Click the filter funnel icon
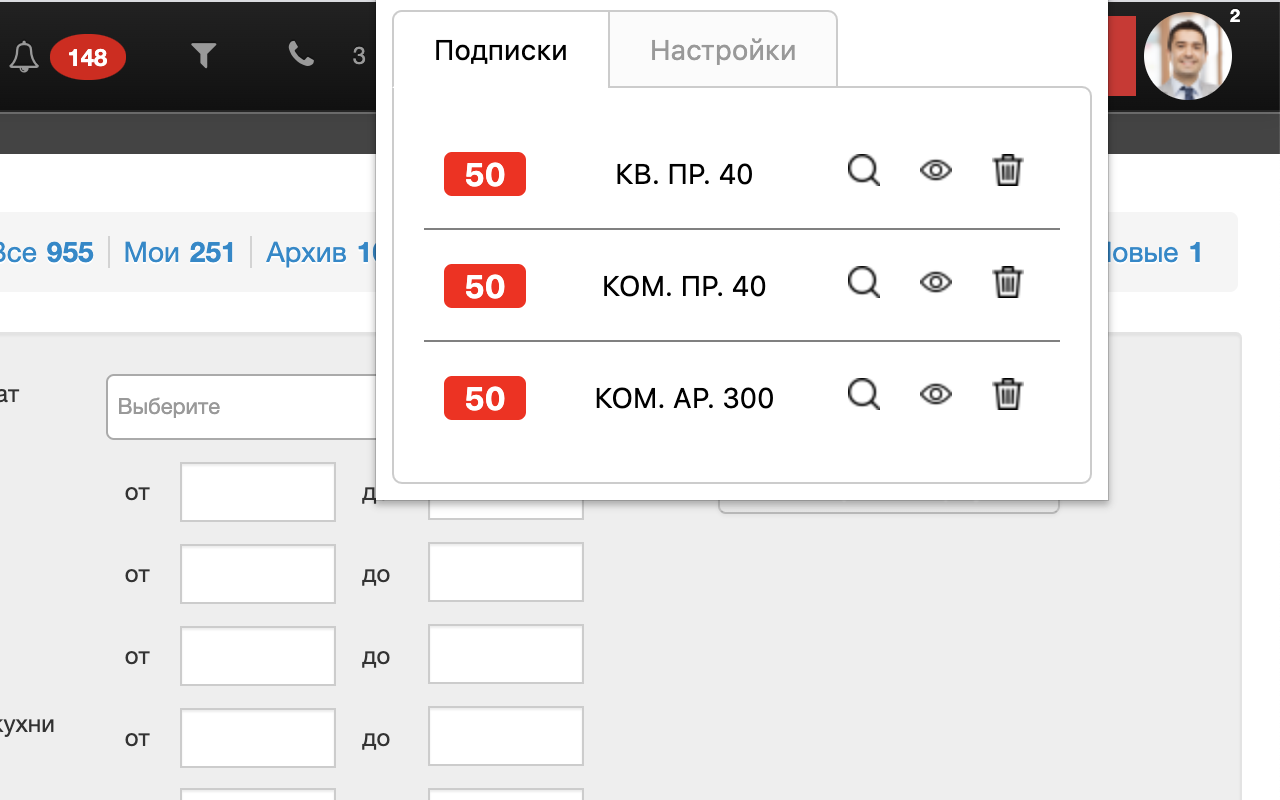Screen dimensions: 1280x800 pos(204,56)
